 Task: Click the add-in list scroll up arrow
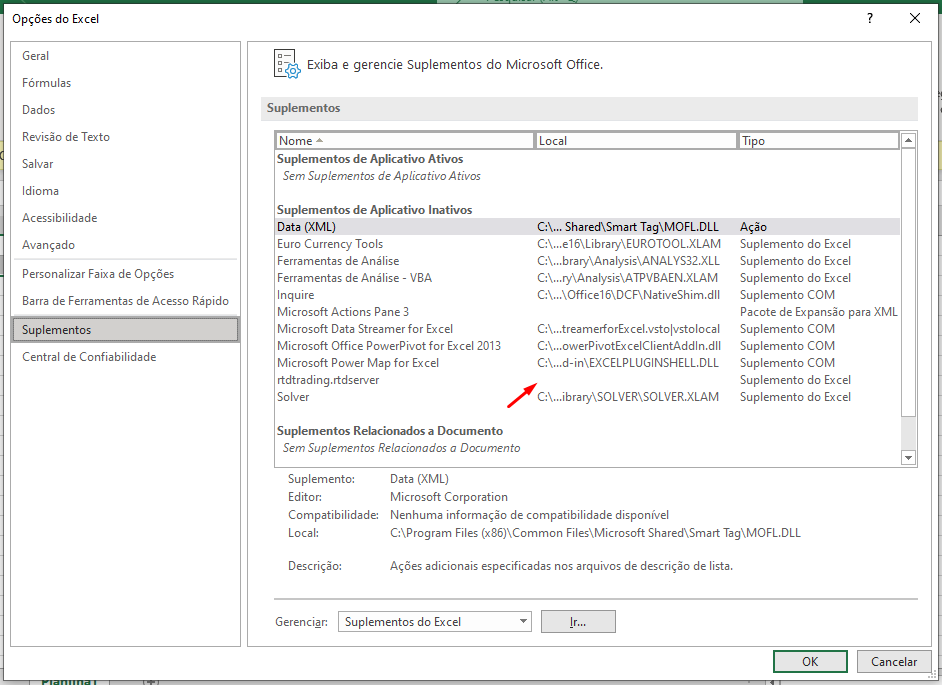click(x=908, y=141)
